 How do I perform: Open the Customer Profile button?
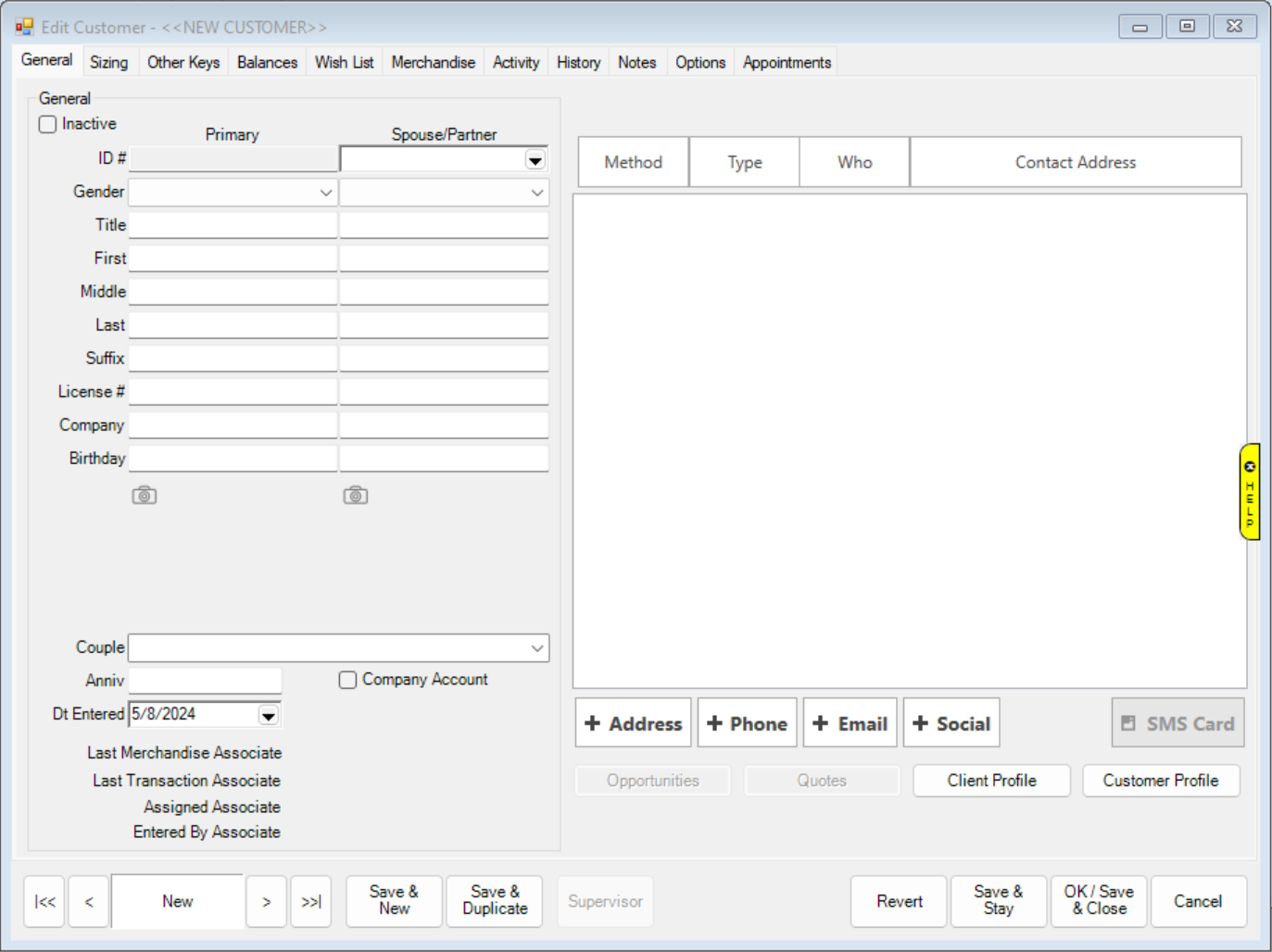[1160, 781]
